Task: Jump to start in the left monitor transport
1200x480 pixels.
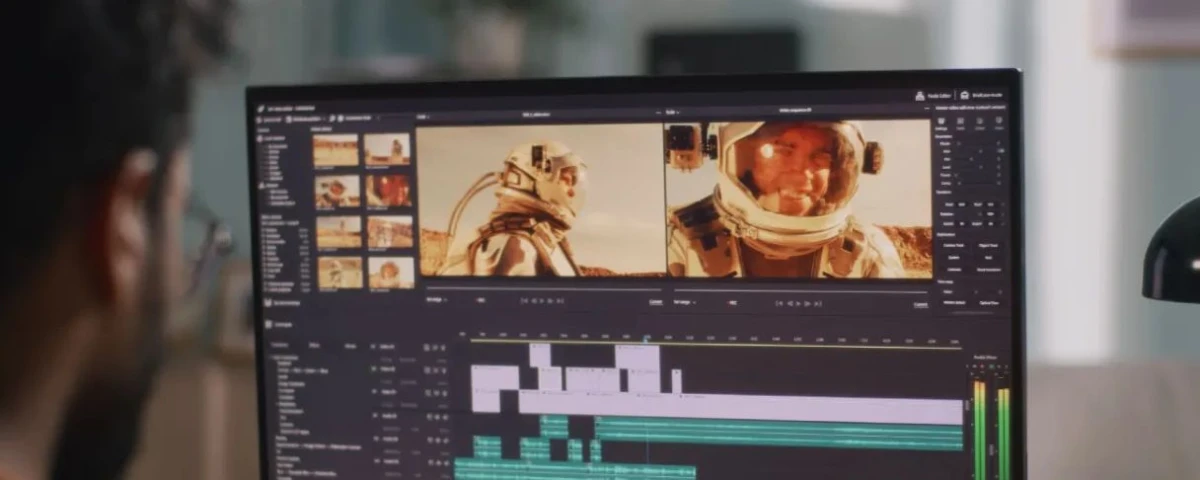Action: pyautogui.click(x=524, y=300)
